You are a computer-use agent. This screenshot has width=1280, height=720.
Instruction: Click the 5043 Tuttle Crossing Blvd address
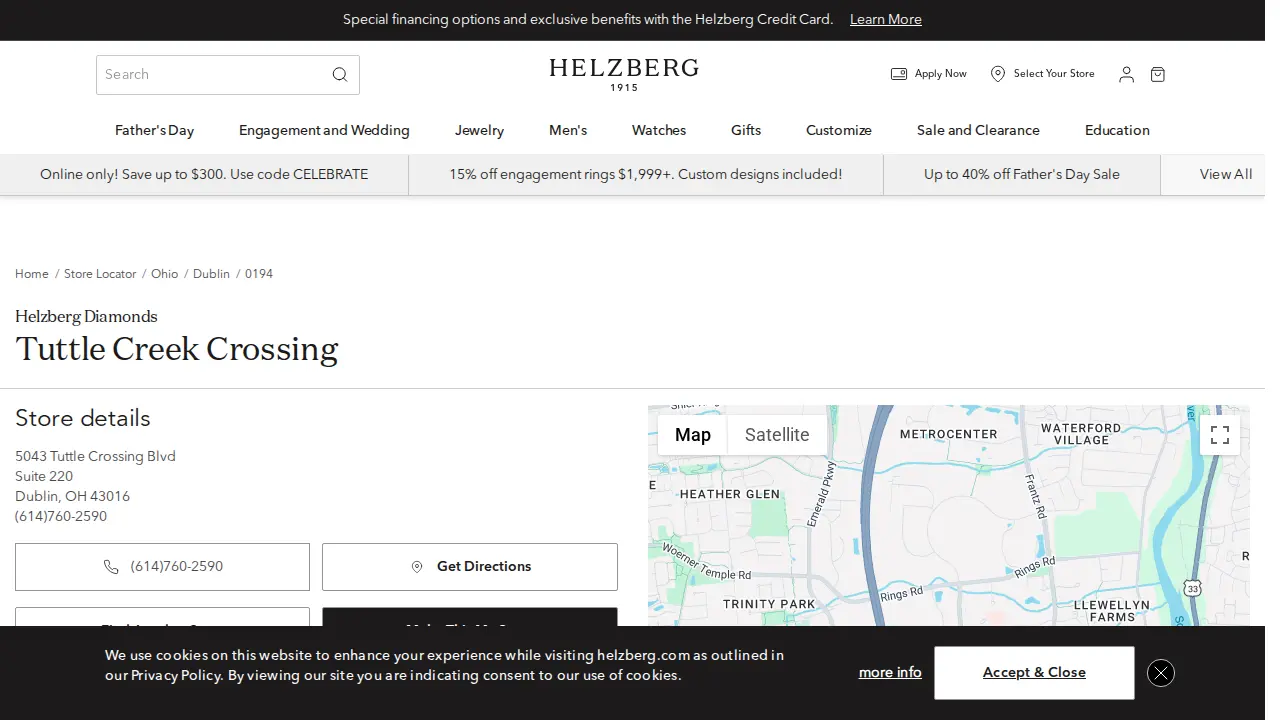tap(95, 457)
